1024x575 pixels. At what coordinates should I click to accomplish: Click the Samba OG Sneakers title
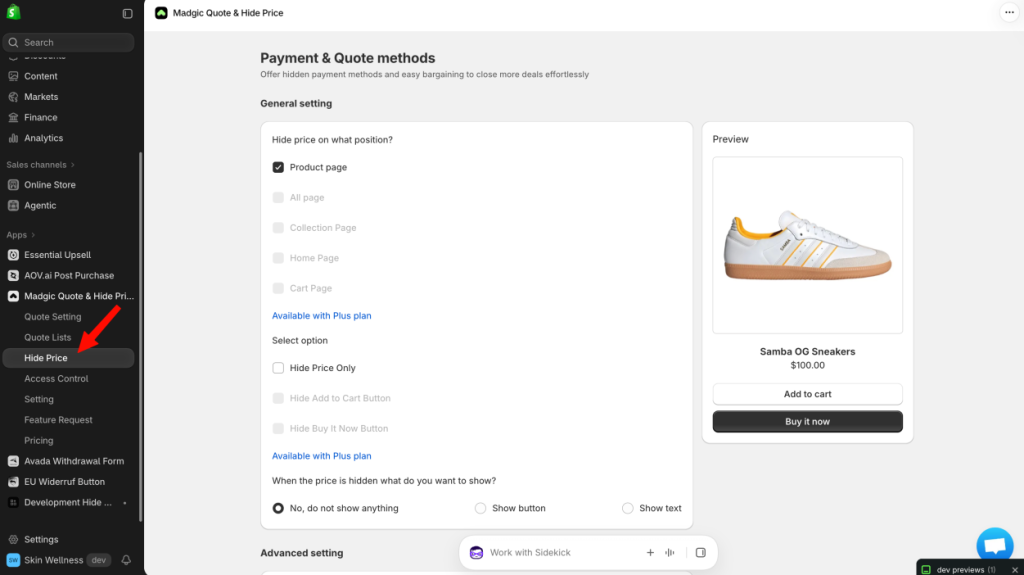(x=807, y=352)
